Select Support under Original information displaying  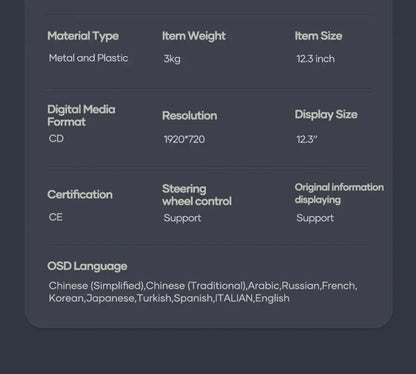coord(315,218)
